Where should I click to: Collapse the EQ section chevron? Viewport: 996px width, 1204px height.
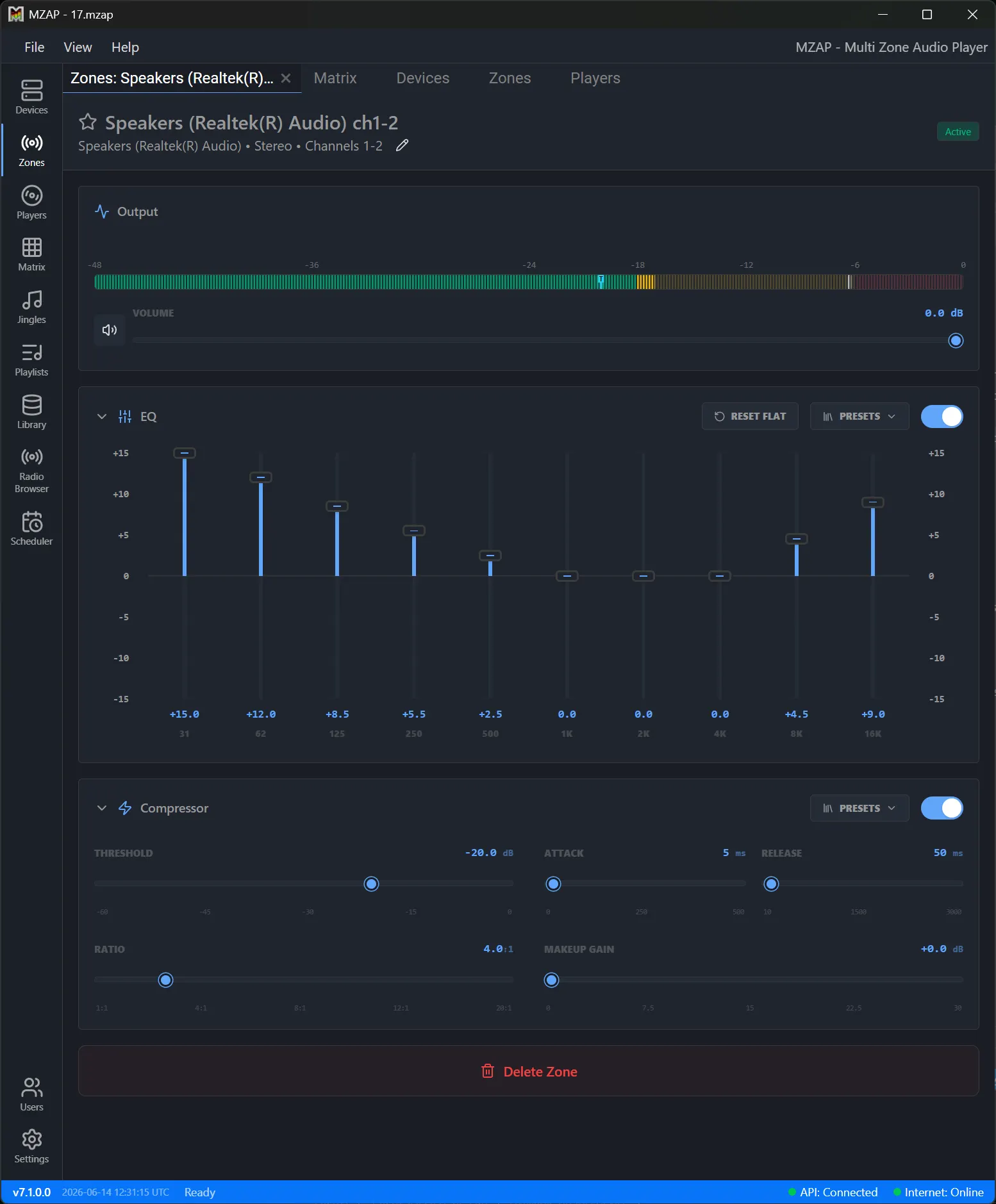(x=102, y=416)
